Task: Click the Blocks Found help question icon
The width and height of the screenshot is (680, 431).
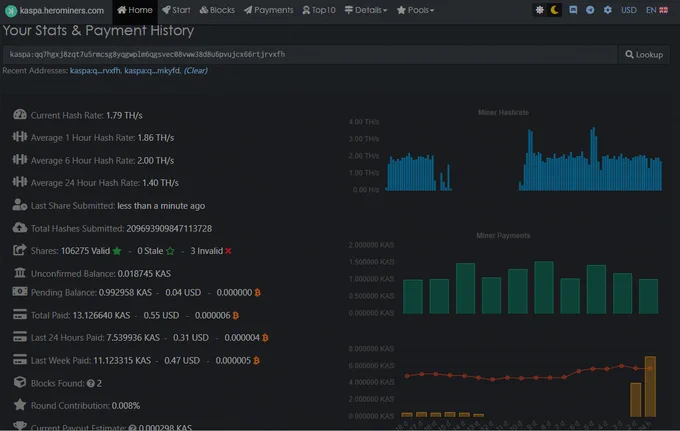Action: pyautogui.click(x=90, y=384)
